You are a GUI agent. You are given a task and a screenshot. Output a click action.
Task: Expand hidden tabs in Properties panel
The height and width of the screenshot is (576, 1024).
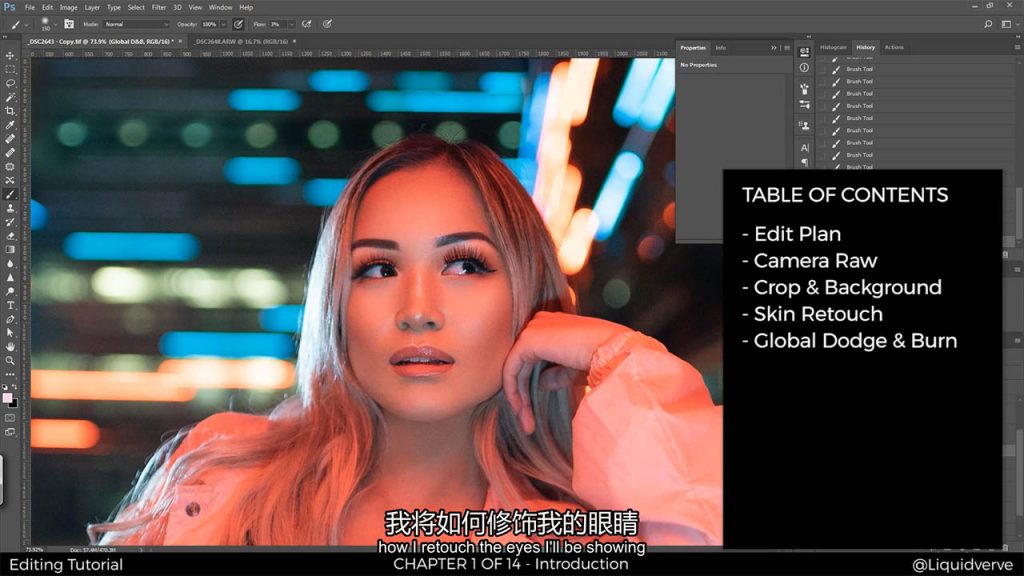[x=774, y=48]
